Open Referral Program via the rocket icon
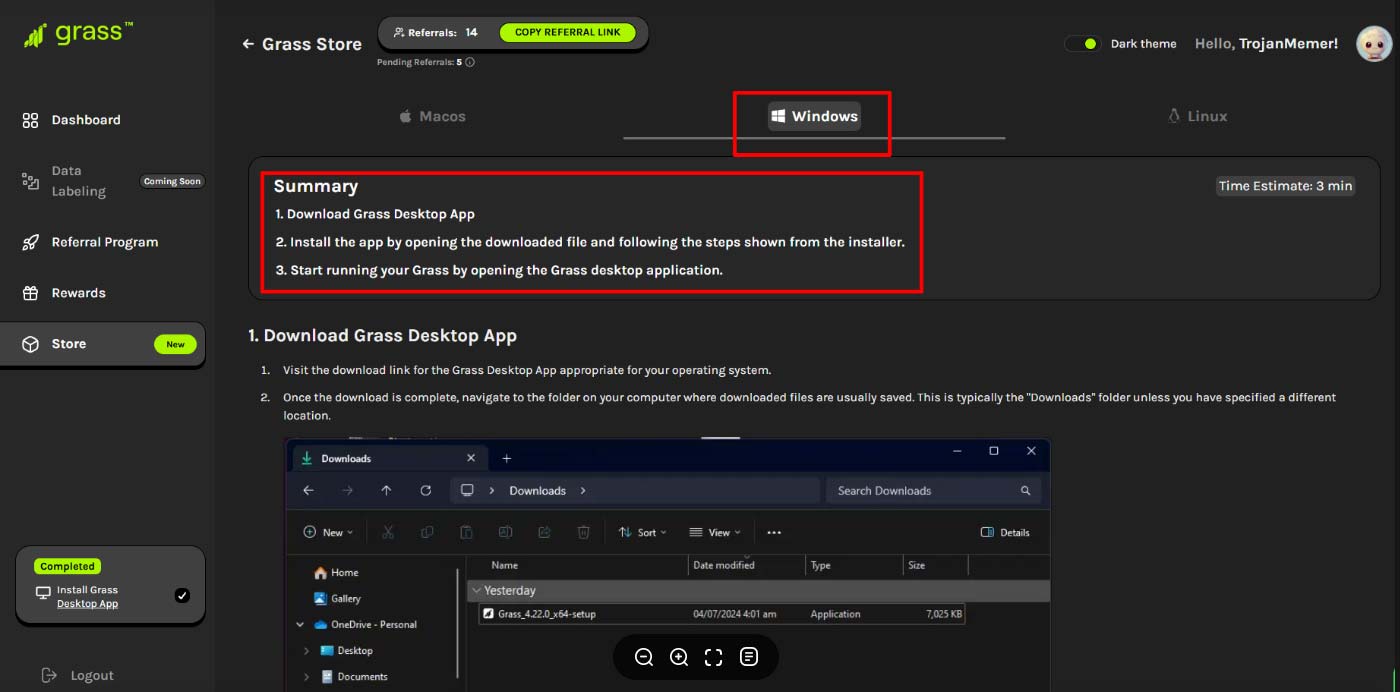1400x692 pixels. click(x=30, y=242)
